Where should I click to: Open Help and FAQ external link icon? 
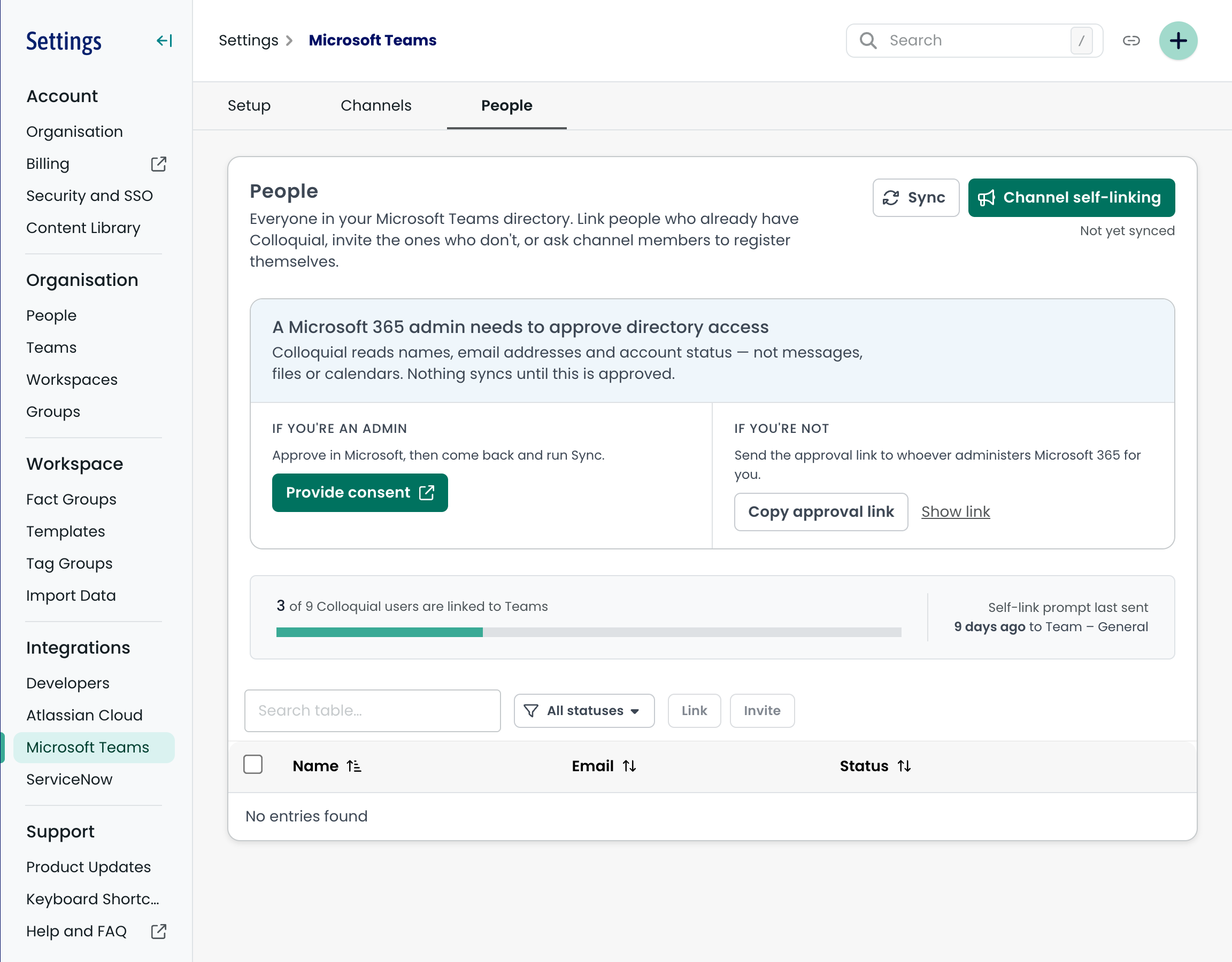[158, 931]
